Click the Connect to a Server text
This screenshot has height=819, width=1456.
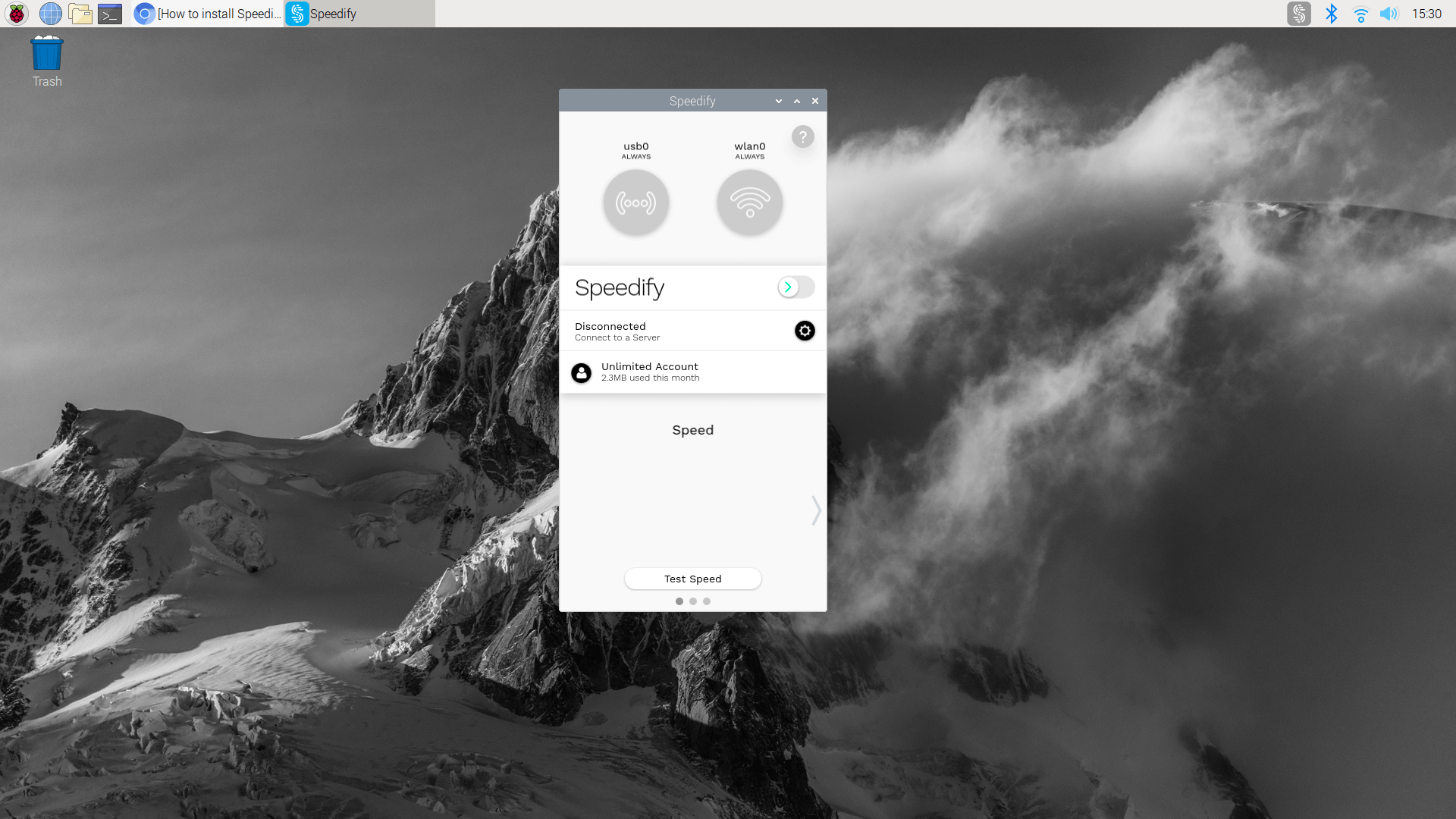tap(617, 338)
